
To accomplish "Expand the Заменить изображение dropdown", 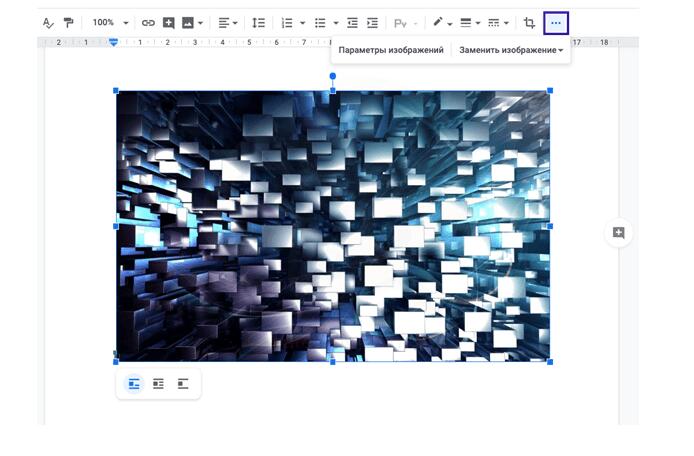I will [511, 50].
